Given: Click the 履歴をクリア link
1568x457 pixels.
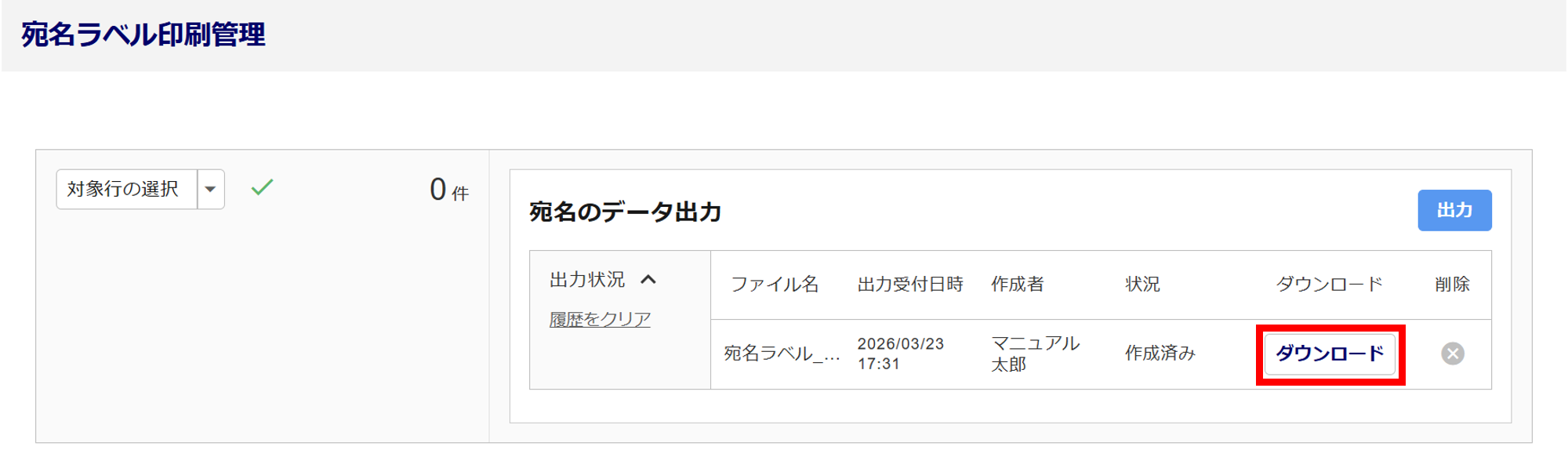Looking at the screenshot, I should (x=600, y=319).
